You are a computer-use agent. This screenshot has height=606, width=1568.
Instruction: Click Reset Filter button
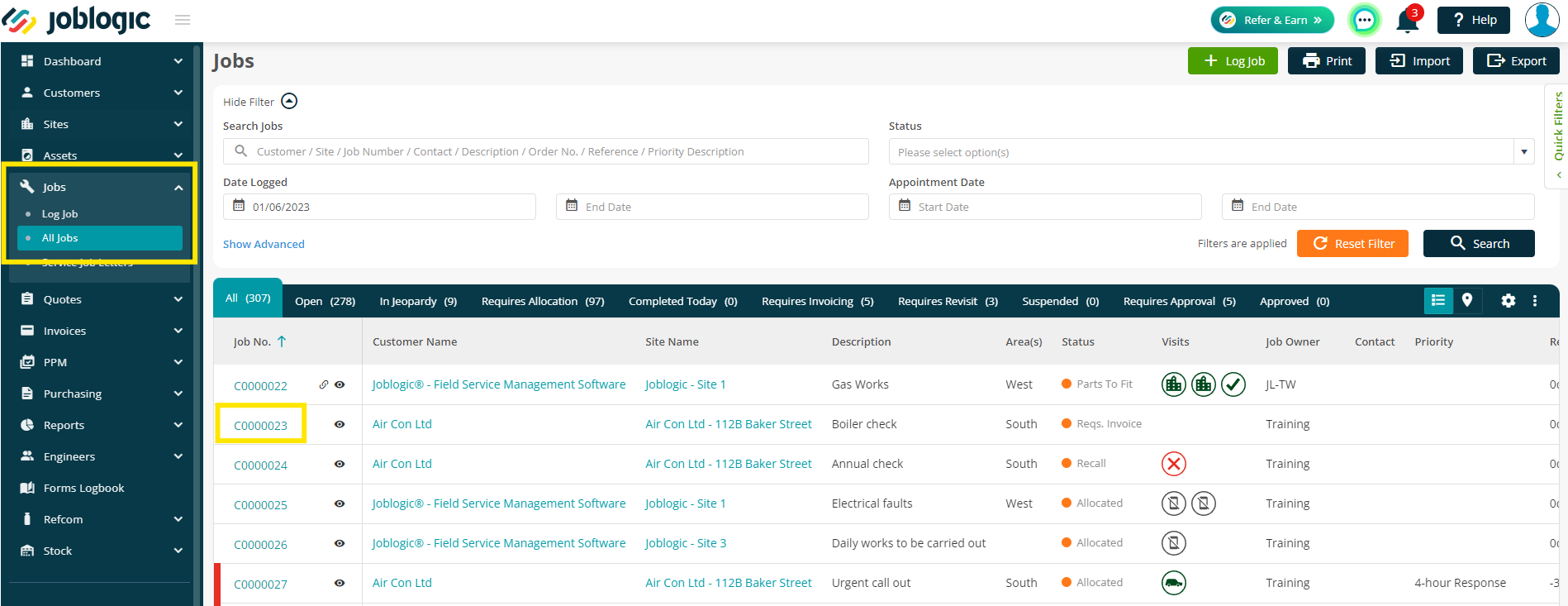[x=1352, y=243]
